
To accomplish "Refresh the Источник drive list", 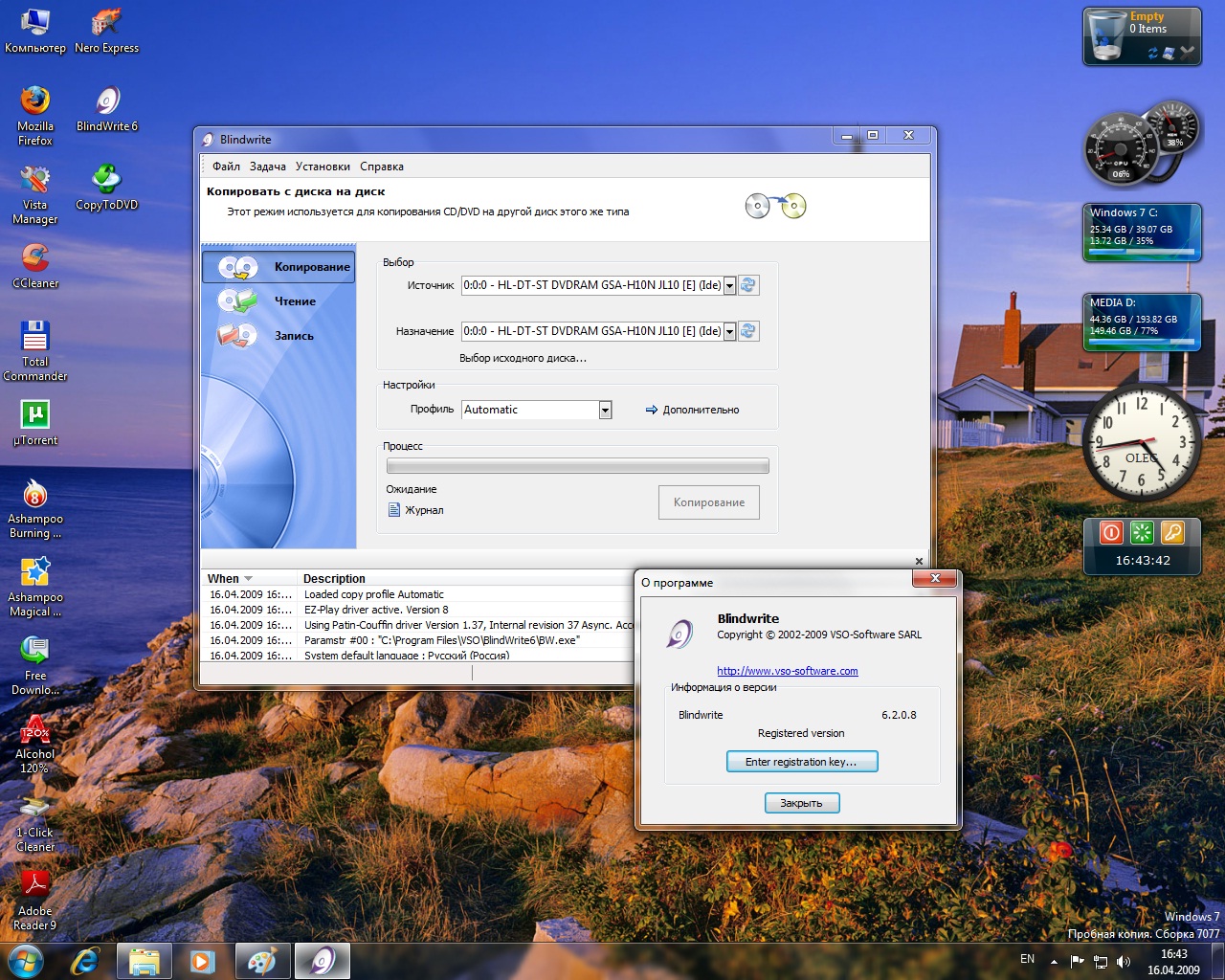I will point(748,285).
